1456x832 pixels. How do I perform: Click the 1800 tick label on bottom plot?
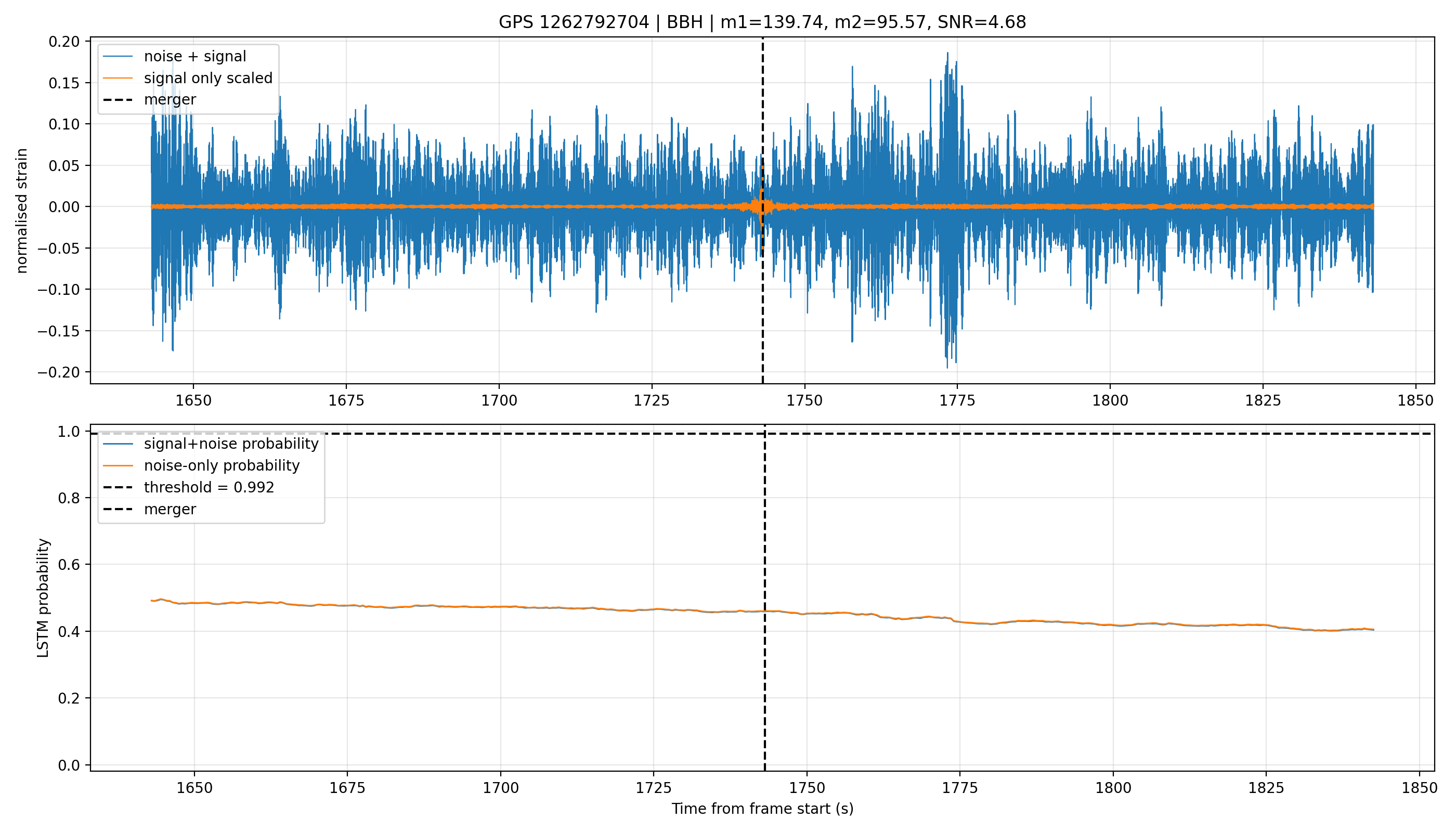[x=1113, y=788]
